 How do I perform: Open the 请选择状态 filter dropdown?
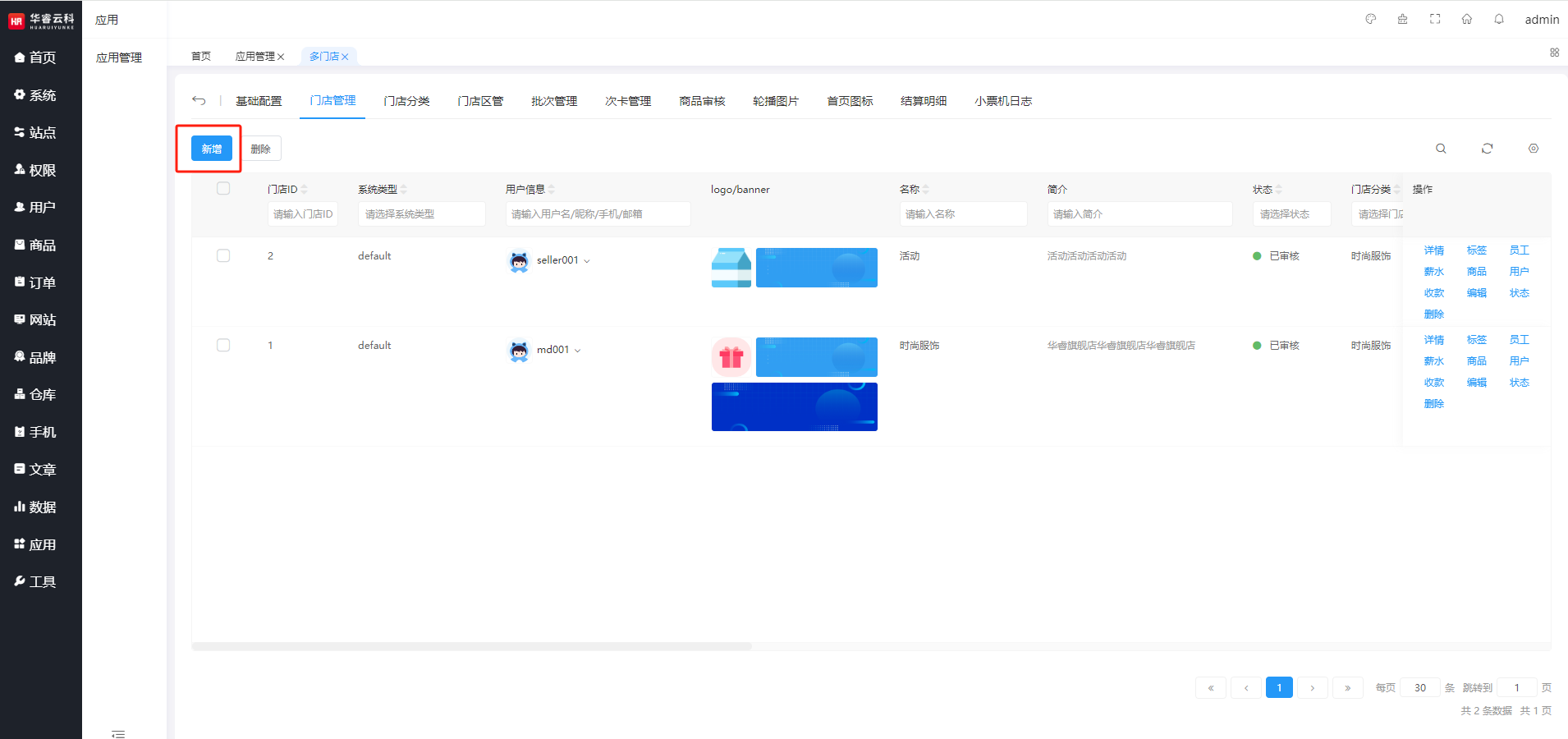[x=1291, y=214]
